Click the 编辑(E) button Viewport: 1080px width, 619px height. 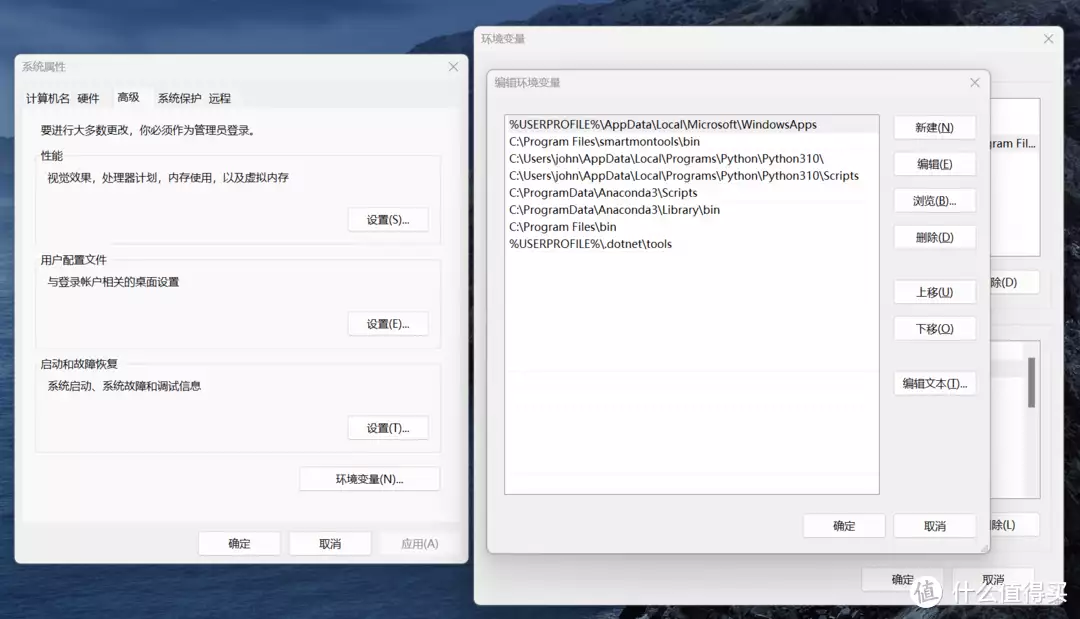(935, 164)
